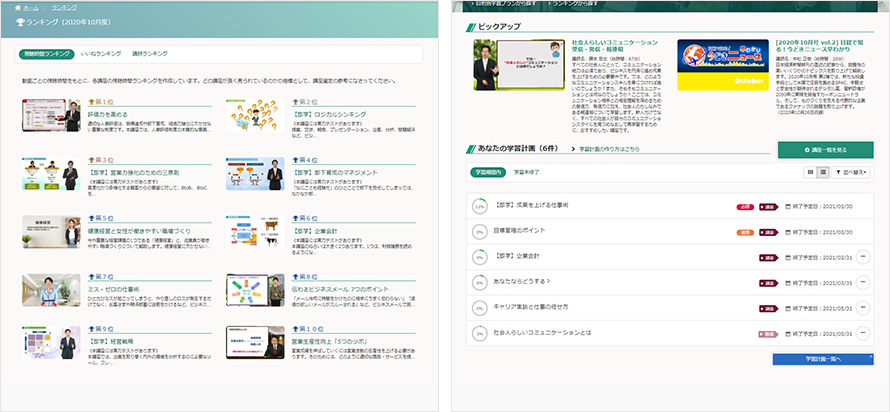The height and width of the screenshot is (412, 890).
Task: Click the green 講座一覧を見る button
Action: click(825, 150)
